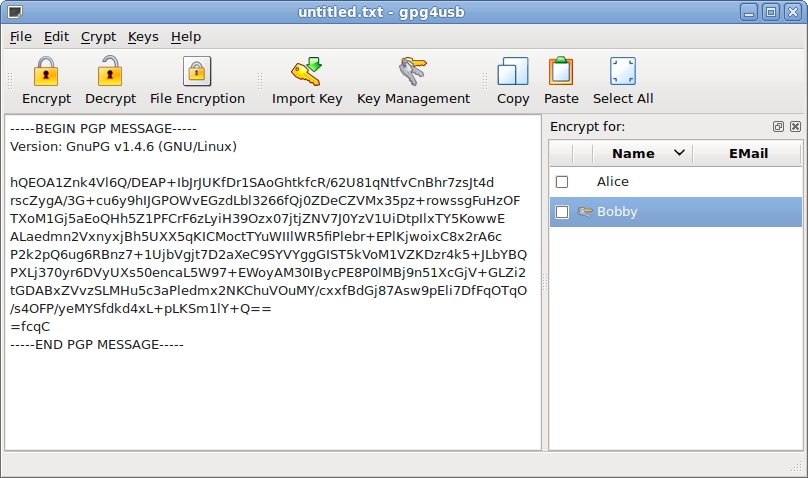Click the Paste clipboard icon
The height and width of the screenshot is (478, 808).
tap(561, 72)
